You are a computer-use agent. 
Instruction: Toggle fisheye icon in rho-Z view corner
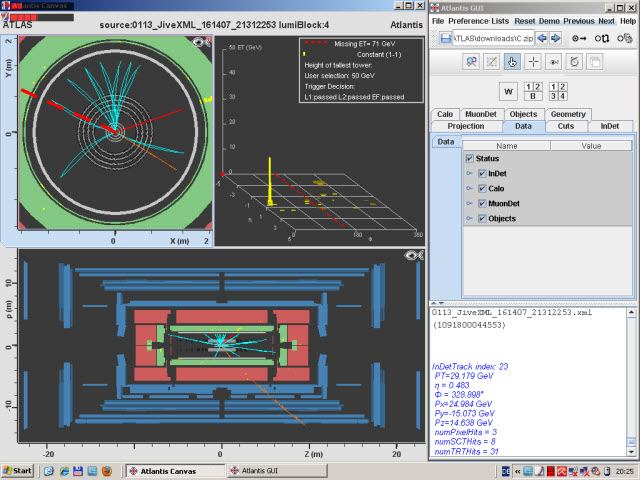pyautogui.click(x=413, y=255)
